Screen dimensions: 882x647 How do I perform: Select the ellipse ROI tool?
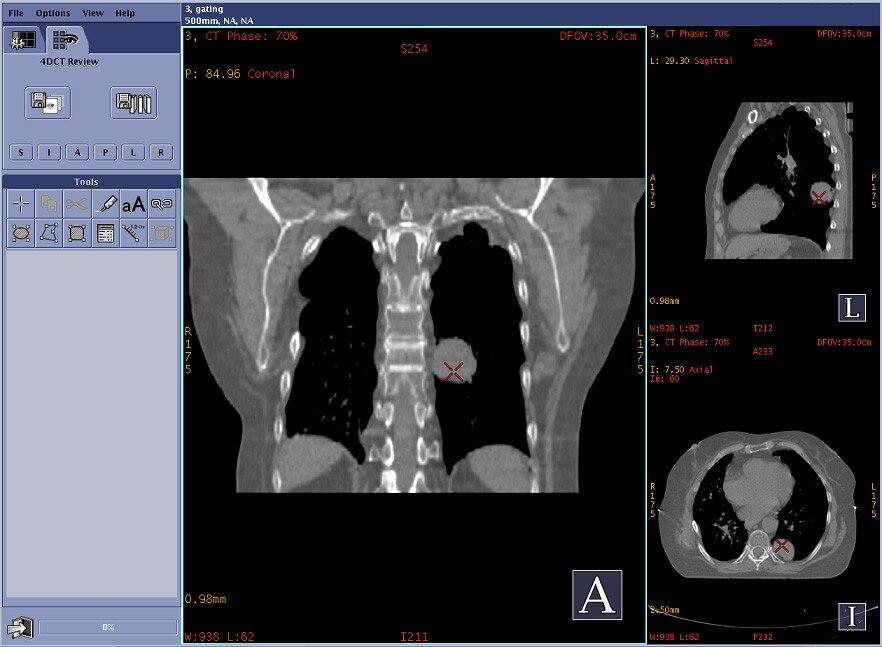point(20,233)
